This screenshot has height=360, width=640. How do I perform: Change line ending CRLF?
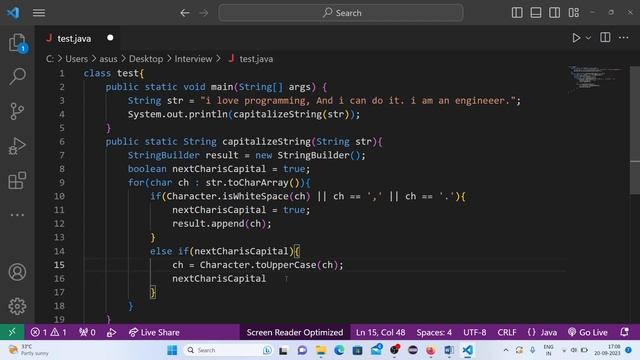(x=507, y=332)
